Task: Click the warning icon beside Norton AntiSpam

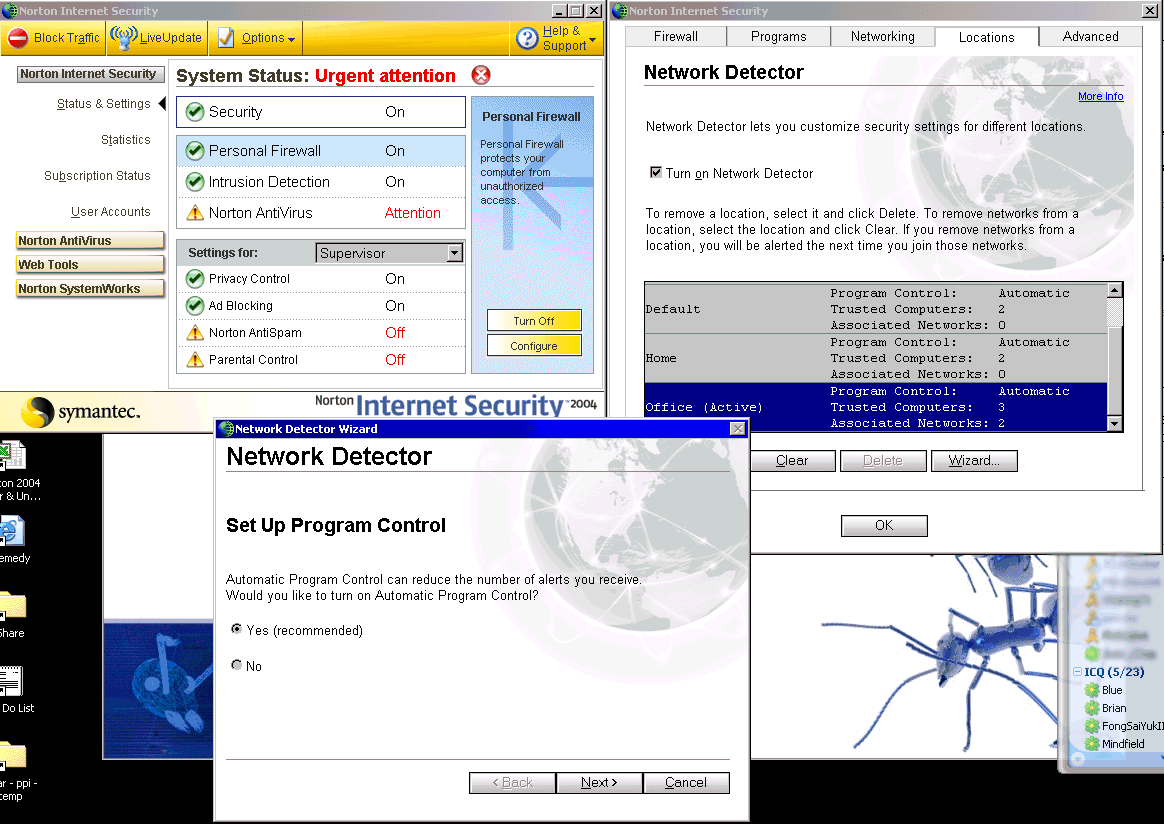Action: pyautogui.click(x=194, y=333)
